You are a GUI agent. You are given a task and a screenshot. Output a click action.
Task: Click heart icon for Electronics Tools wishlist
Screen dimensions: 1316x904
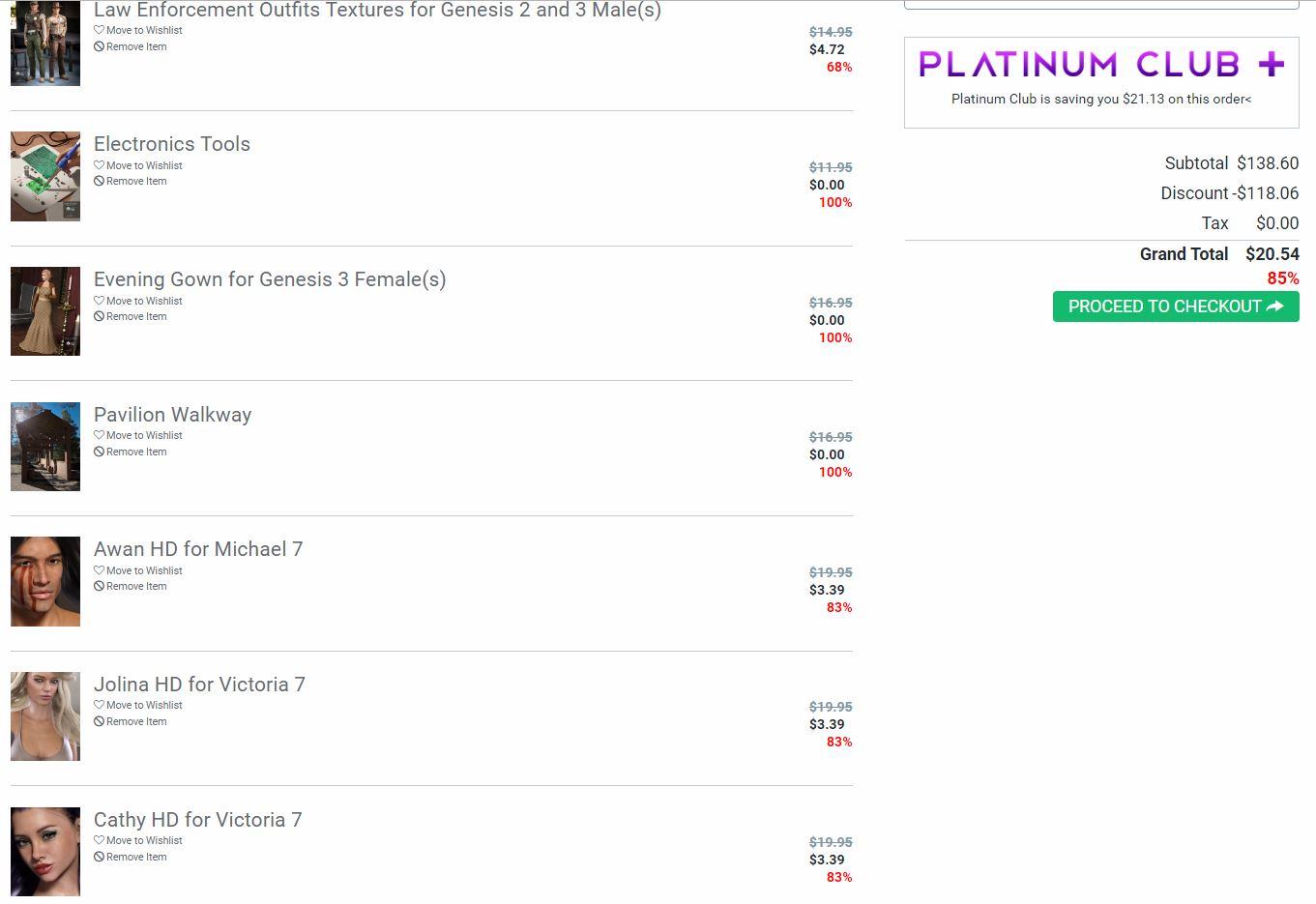click(x=99, y=165)
